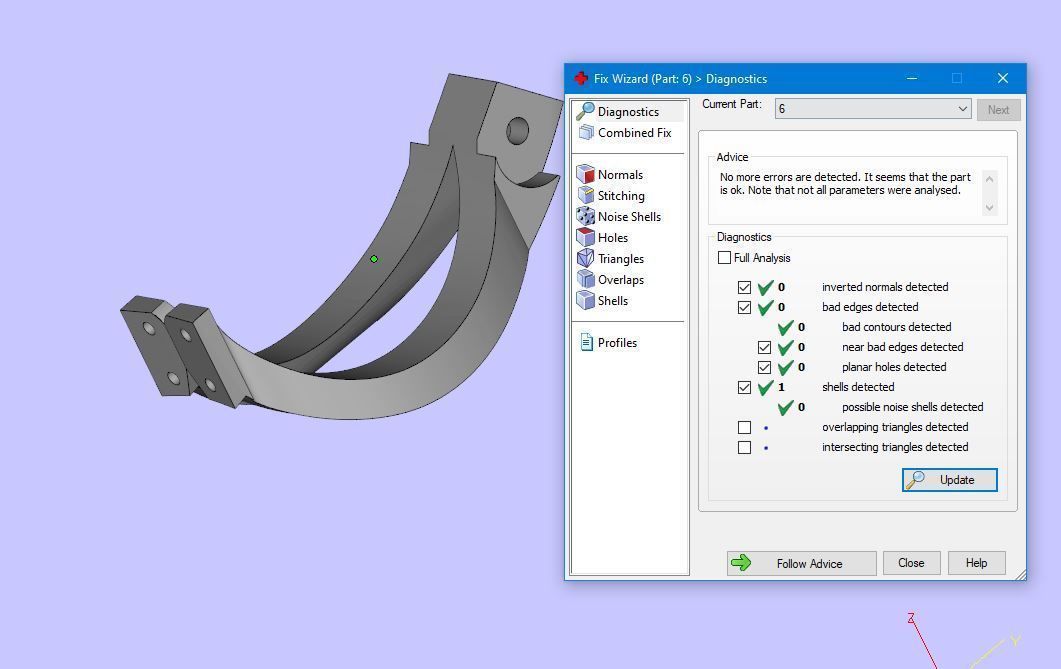
Task: Click Advice box scroll down arrow
Action: click(989, 208)
